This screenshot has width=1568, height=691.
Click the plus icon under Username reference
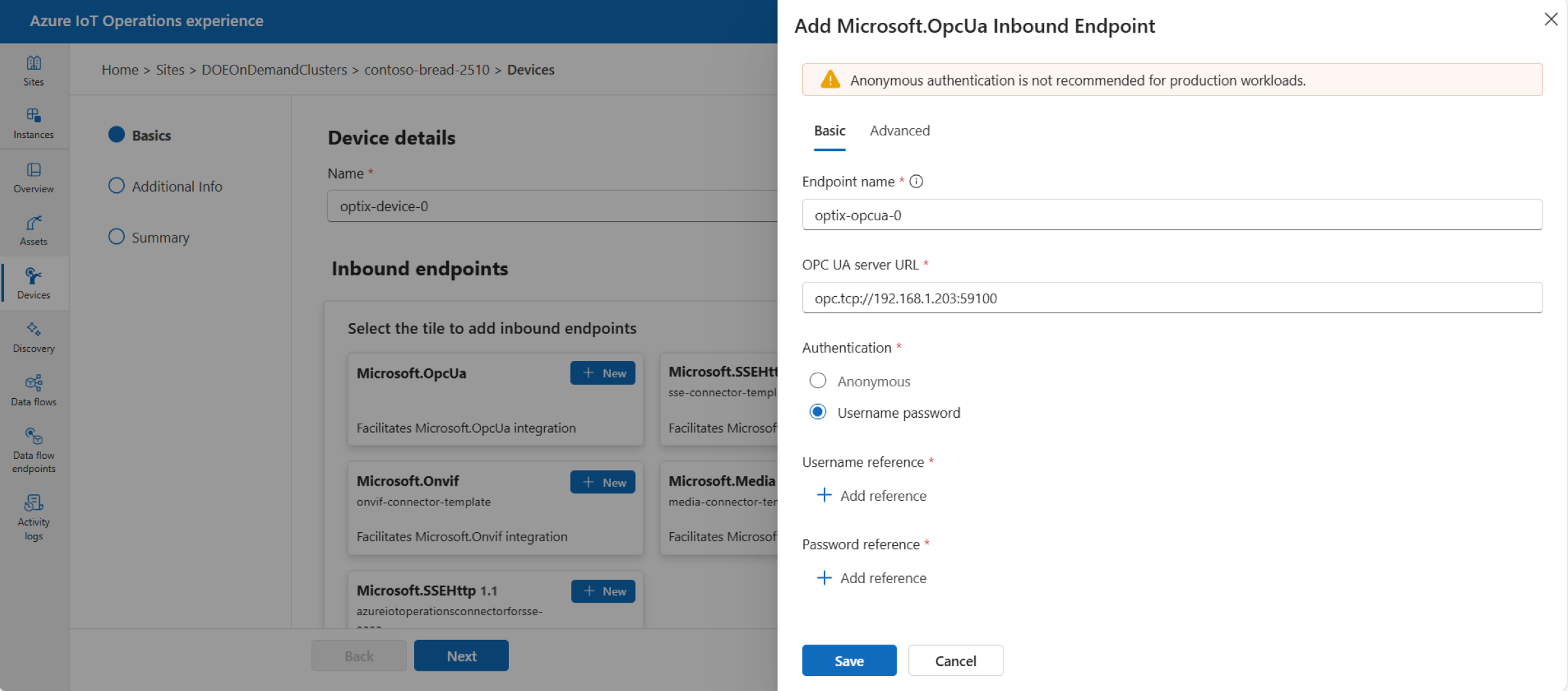pos(824,496)
